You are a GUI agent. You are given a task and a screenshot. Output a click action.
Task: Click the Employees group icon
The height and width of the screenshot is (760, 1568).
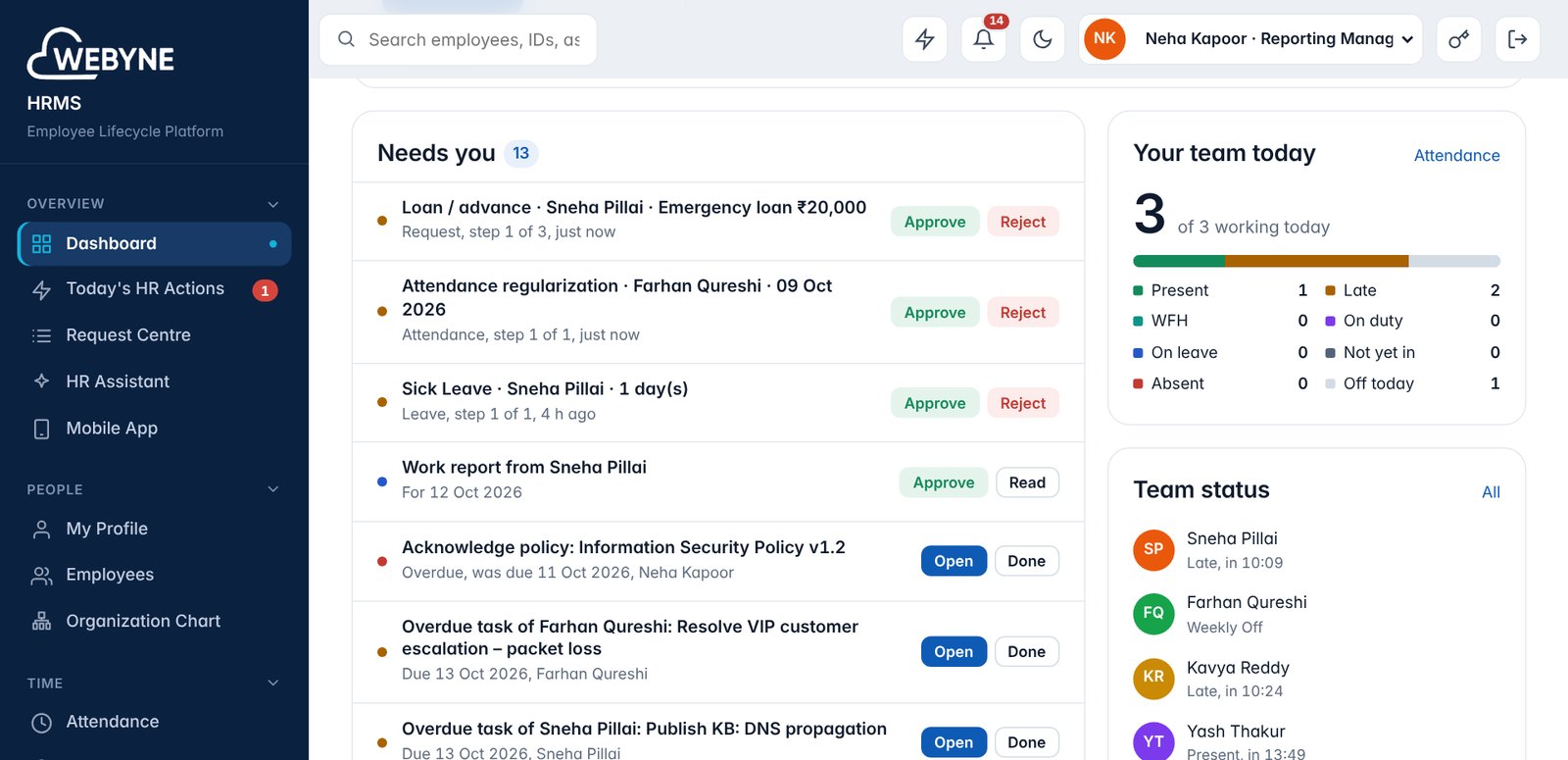point(41,576)
